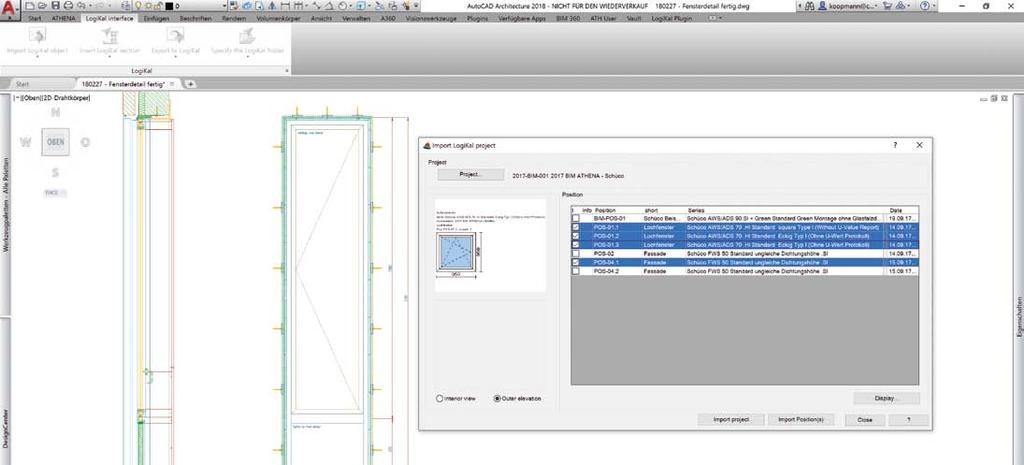Check the POS-04.2 row checkbox
The height and width of the screenshot is (465, 1024).
pos(575,270)
